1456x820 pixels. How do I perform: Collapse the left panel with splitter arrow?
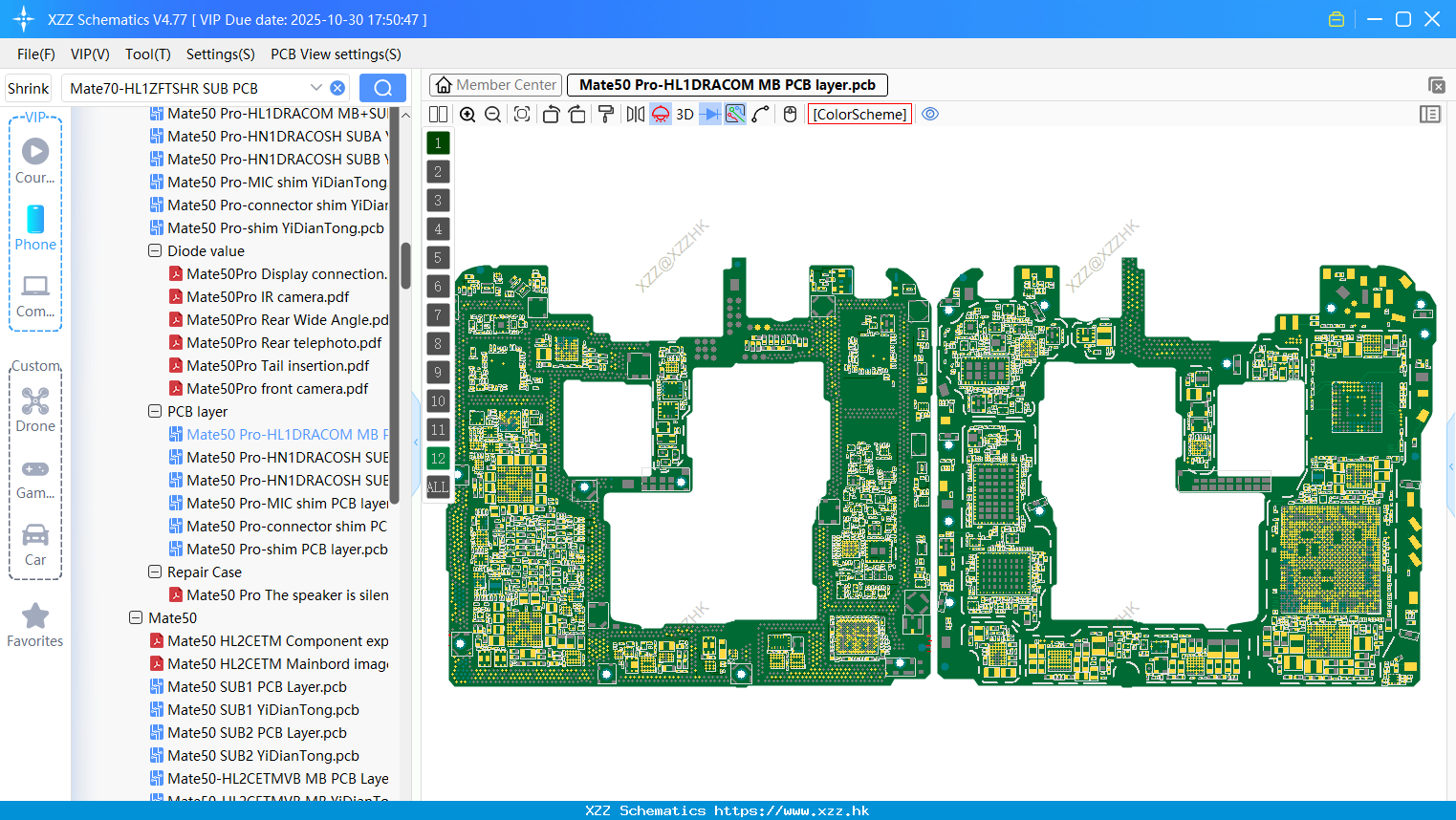click(x=416, y=442)
